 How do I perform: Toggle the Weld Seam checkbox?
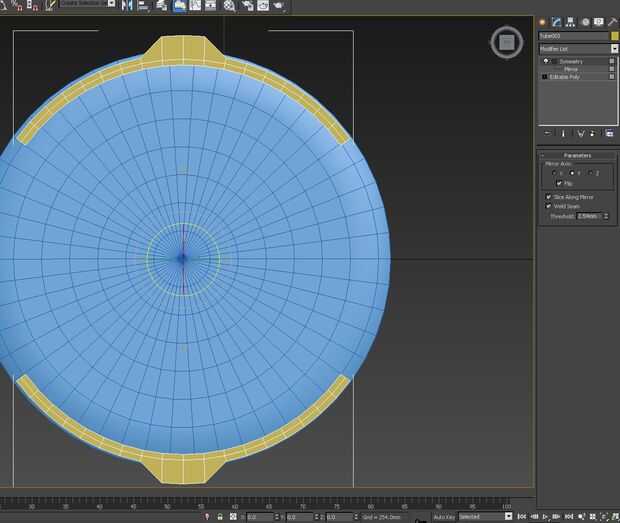(548, 206)
